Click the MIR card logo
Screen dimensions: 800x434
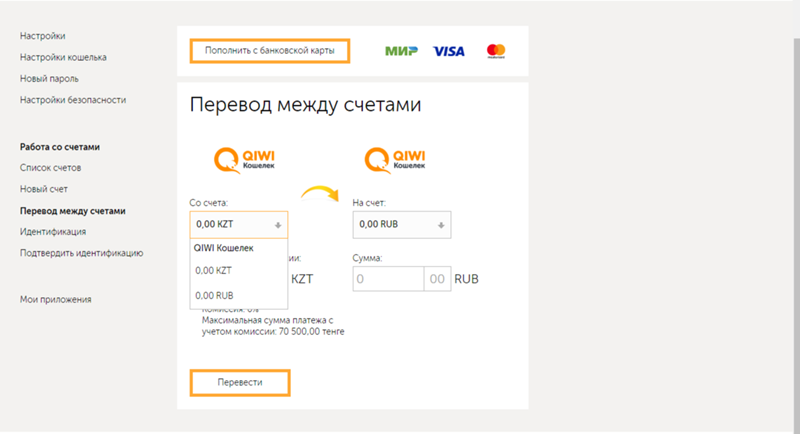click(x=401, y=50)
